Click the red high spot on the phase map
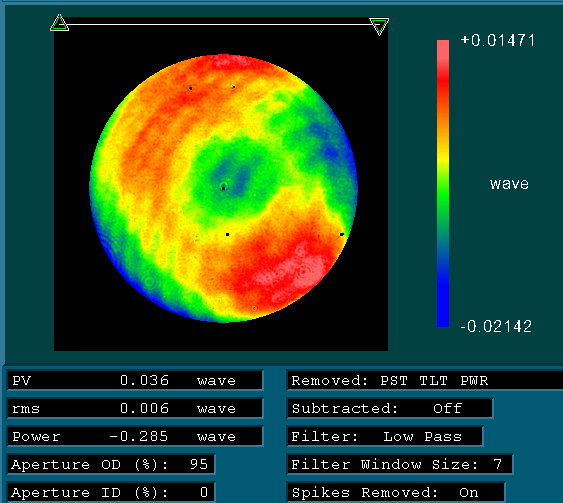 coord(303,272)
